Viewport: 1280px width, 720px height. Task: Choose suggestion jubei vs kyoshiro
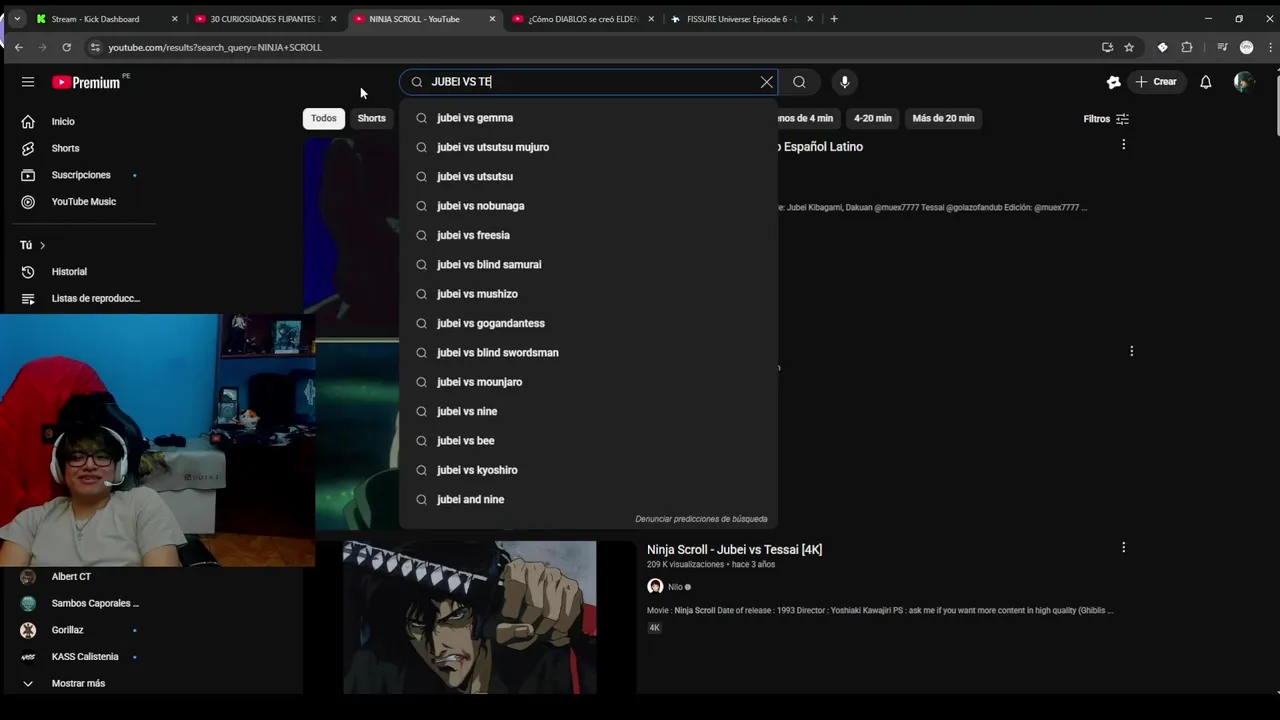[588, 470]
